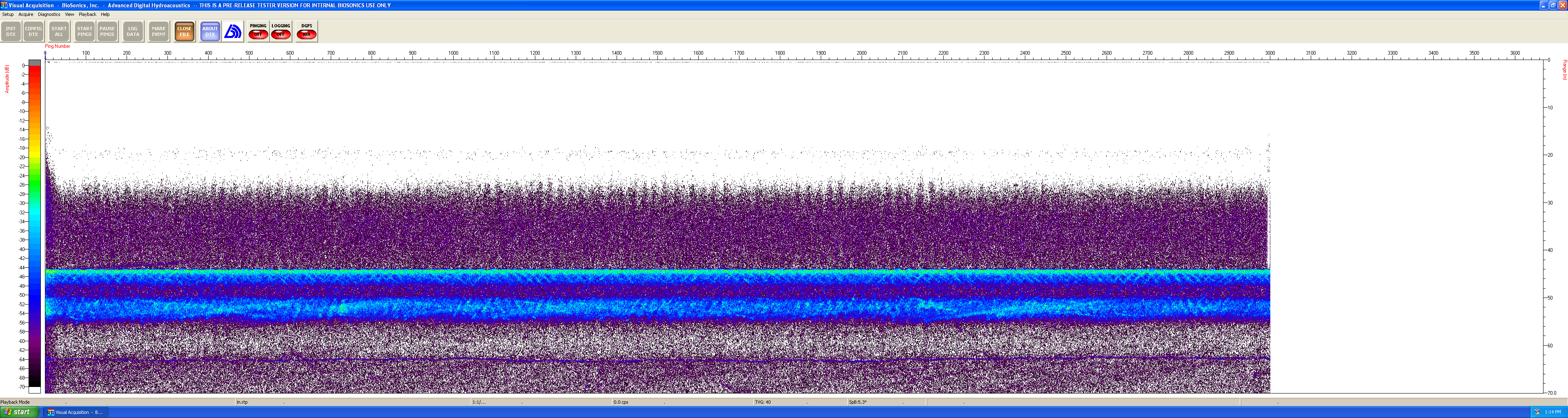Hit the START ALL button
The image size is (1568, 418).
pyautogui.click(x=59, y=31)
